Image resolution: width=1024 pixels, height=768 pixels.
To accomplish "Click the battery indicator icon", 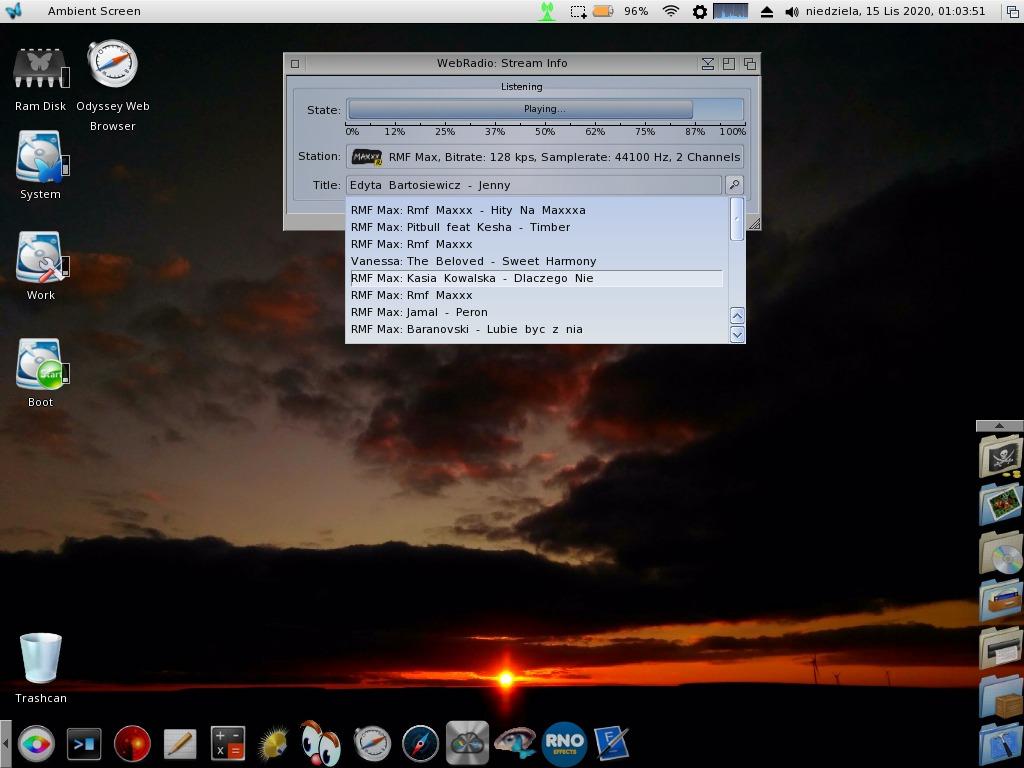I will pyautogui.click(x=603, y=11).
